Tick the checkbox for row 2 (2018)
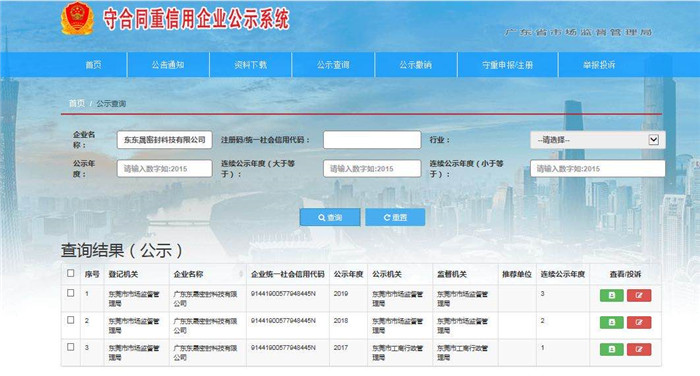This screenshot has height=376, width=700. [x=71, y=320]
